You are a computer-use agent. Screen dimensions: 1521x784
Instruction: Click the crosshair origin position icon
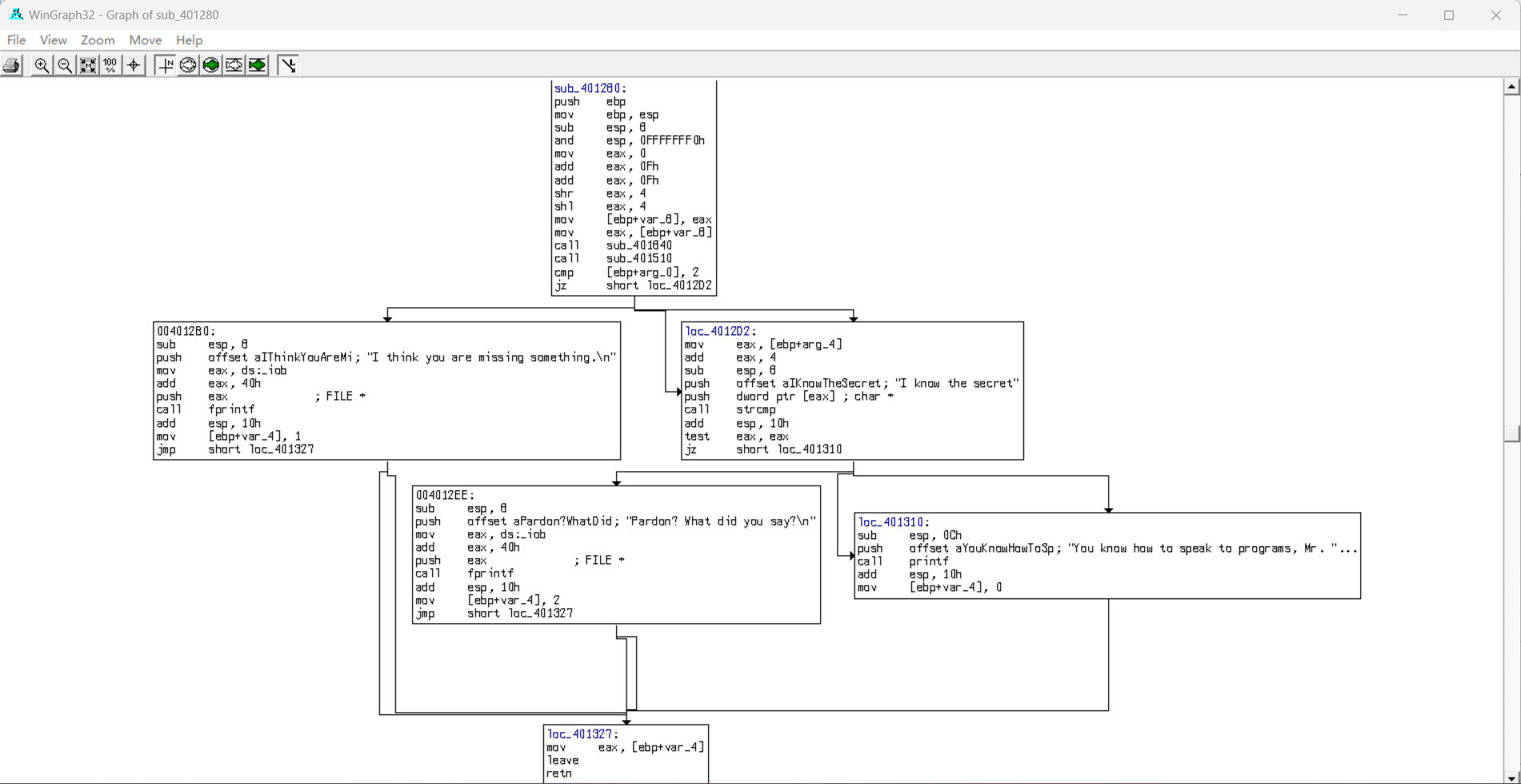(x=134, y=66)
